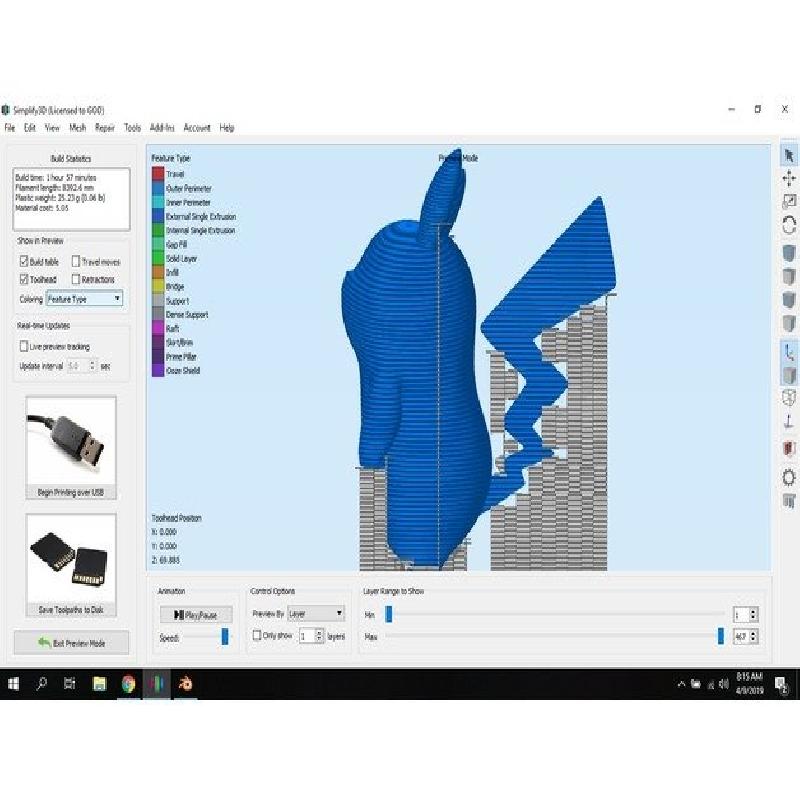
Task: Open the Repair menu
Action: [105, 128]
